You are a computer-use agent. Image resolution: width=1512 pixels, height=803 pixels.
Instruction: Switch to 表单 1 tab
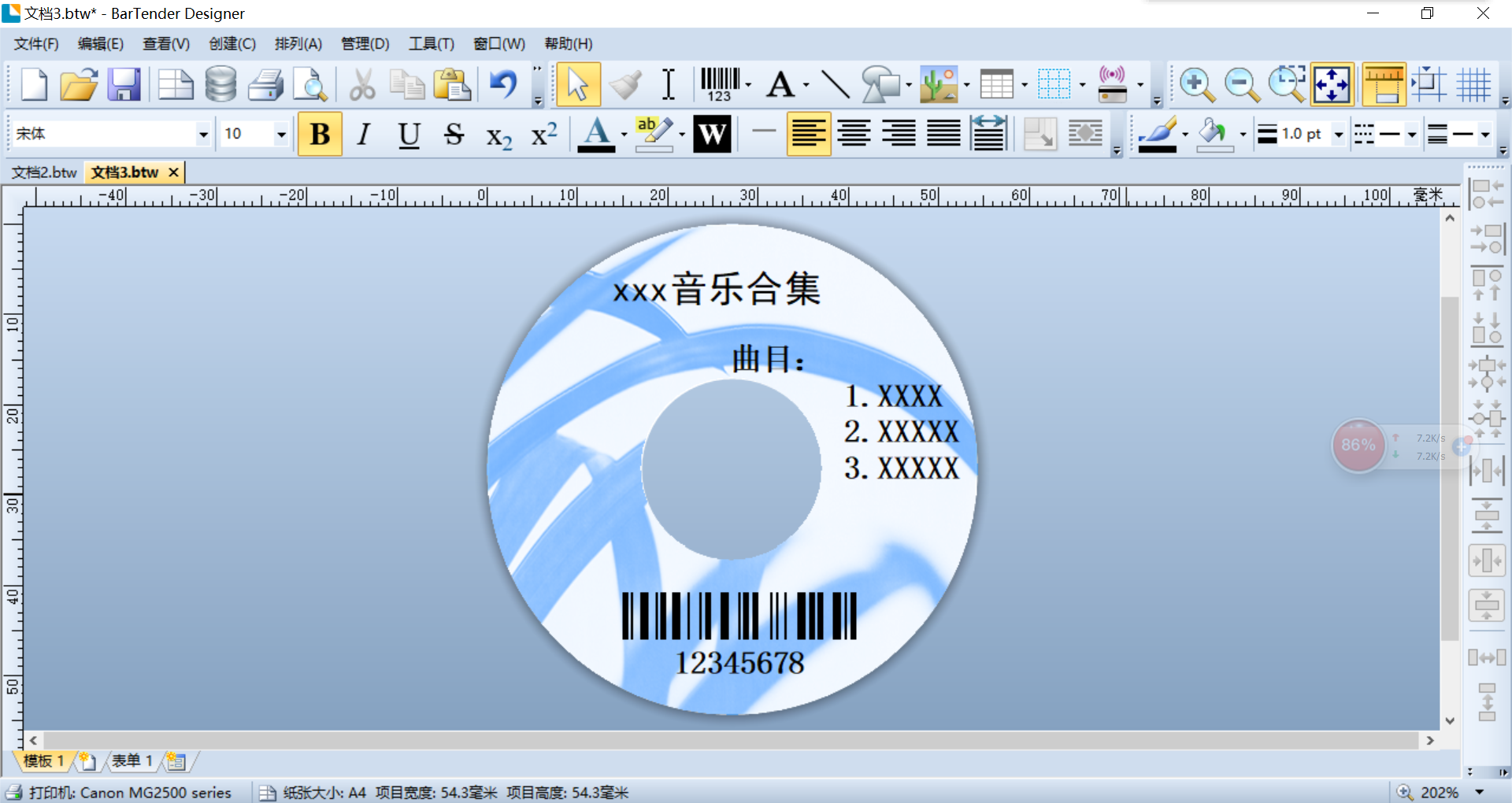132,760
